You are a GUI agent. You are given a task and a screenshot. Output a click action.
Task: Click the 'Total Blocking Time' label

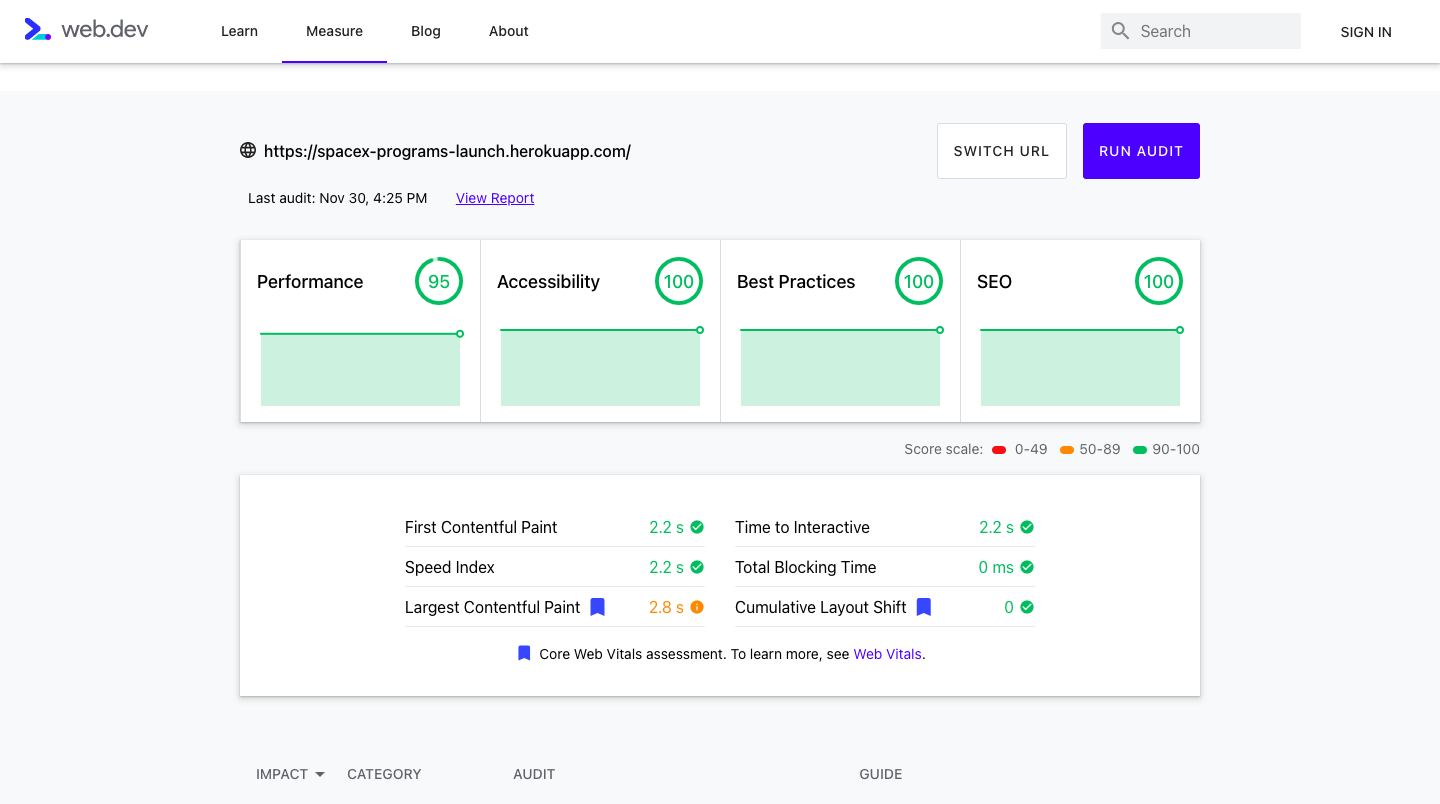(x=806, y=567)
